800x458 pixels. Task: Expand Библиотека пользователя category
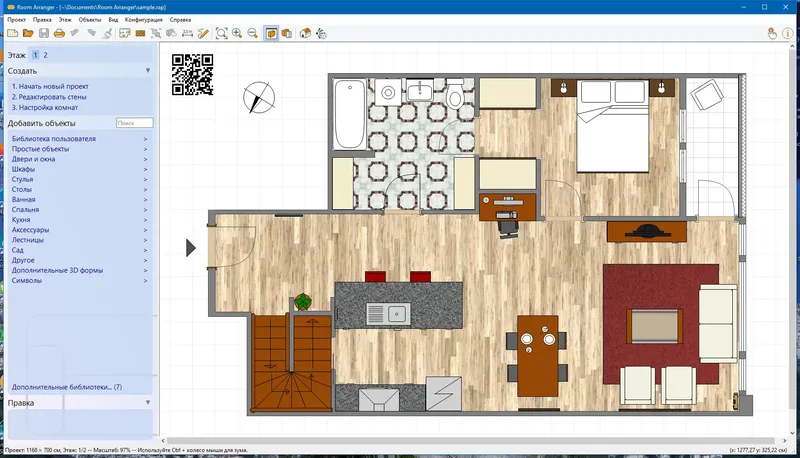coord(80,139)
